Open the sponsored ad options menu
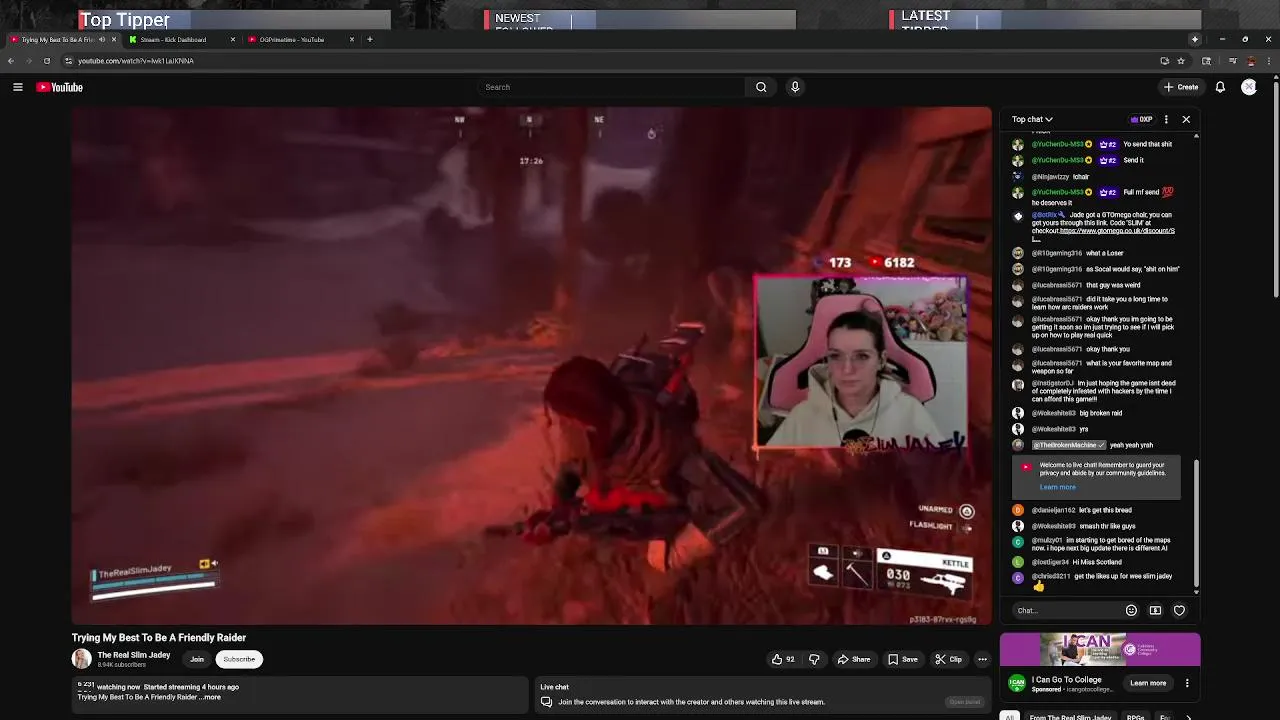Viewport: 1280px width, 720px height. [x=1187, y=683]
